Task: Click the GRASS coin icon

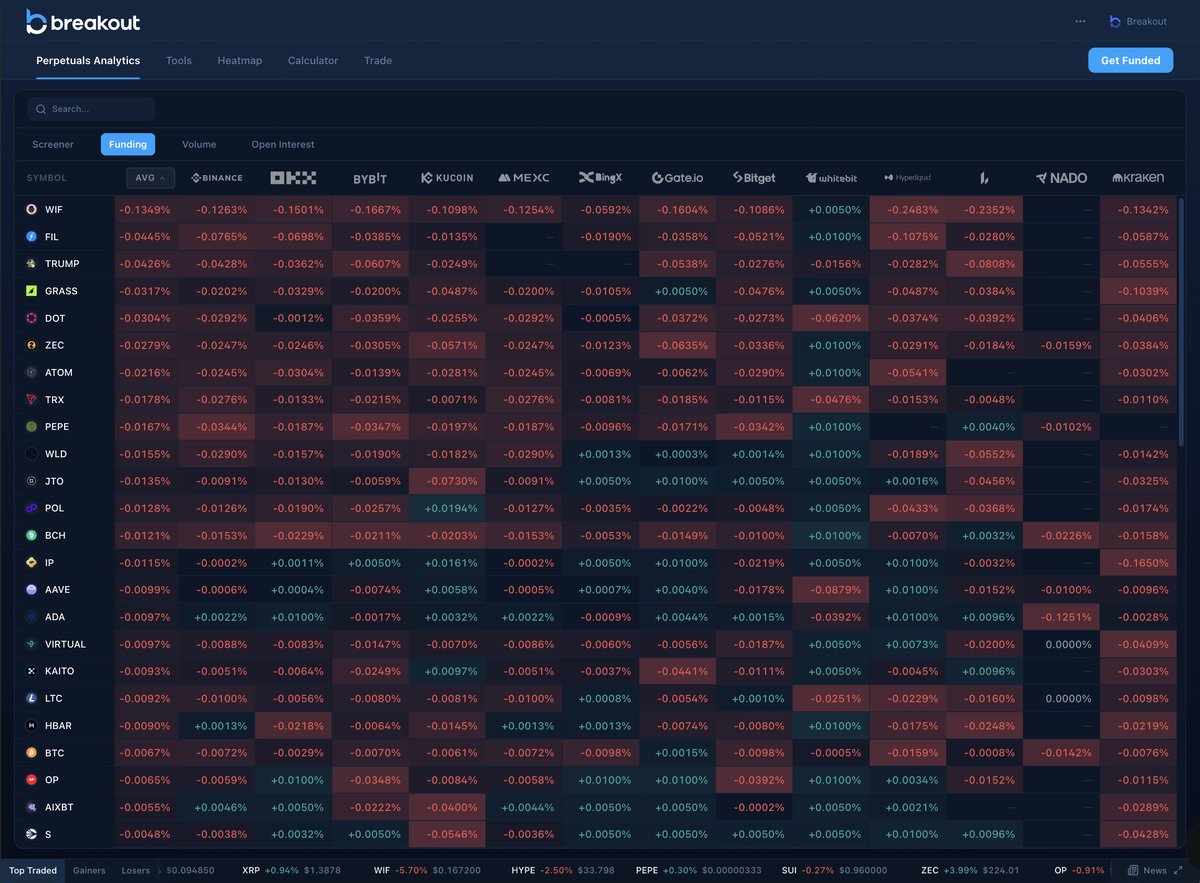Action: coord(32,291)
